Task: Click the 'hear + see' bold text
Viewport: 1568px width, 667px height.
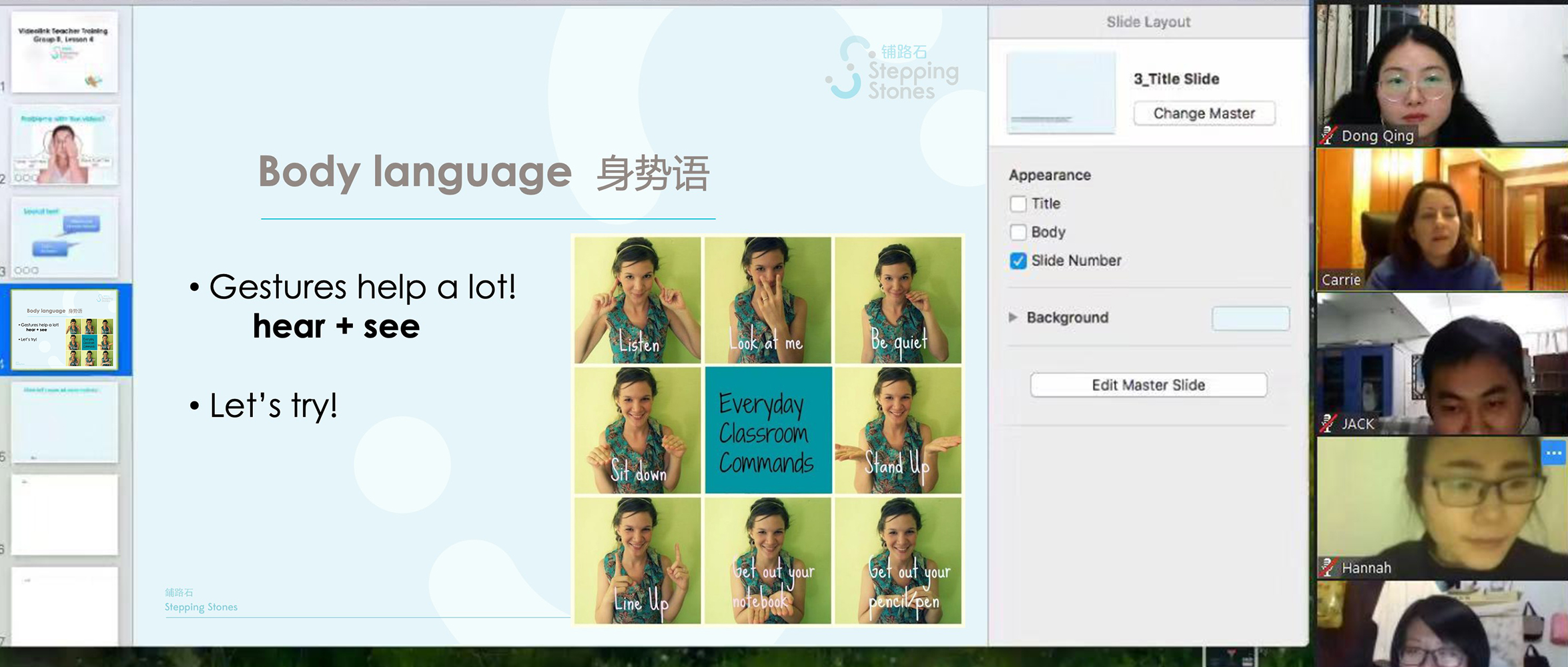Action: [x=336, y=327]
